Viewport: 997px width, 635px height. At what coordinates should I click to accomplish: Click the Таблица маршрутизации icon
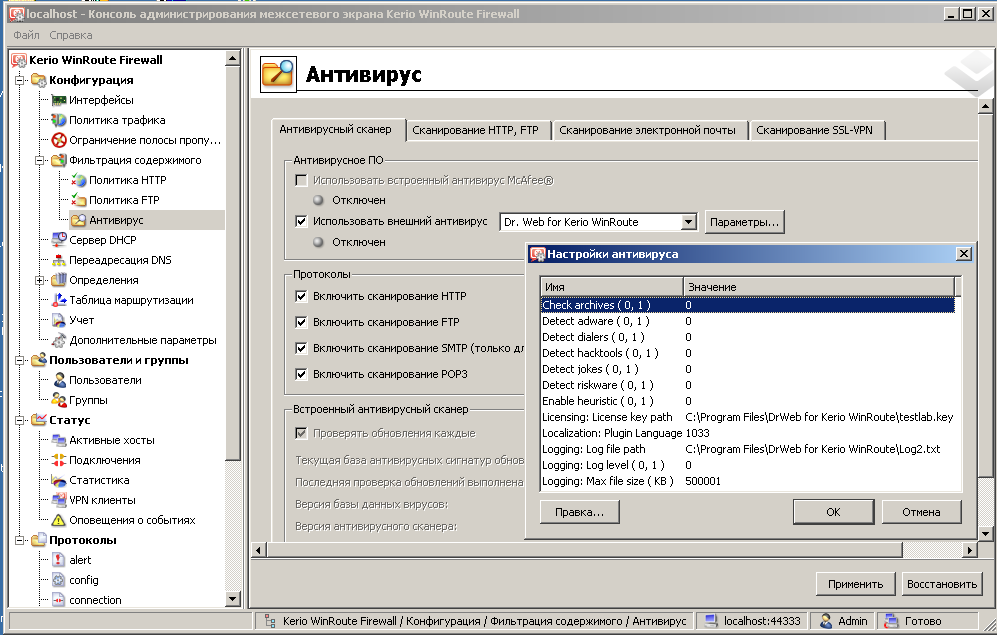pos(58,300)
